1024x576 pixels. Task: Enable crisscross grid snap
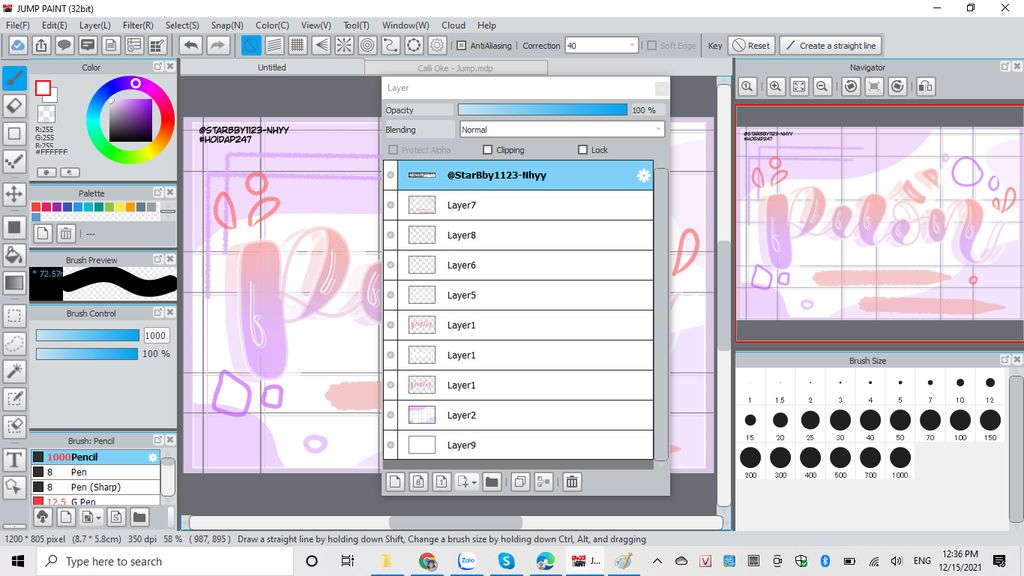coord(298,45)
